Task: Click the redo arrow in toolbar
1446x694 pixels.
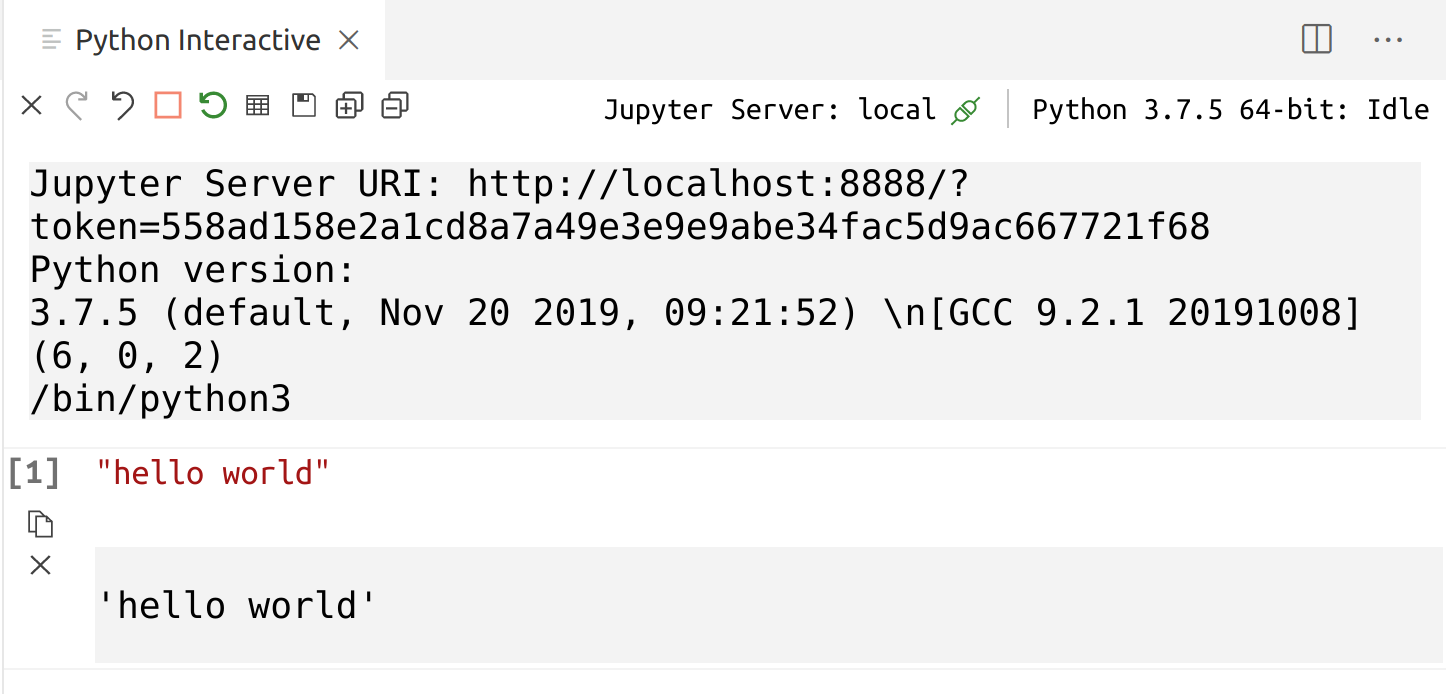Action: [77, 105]
